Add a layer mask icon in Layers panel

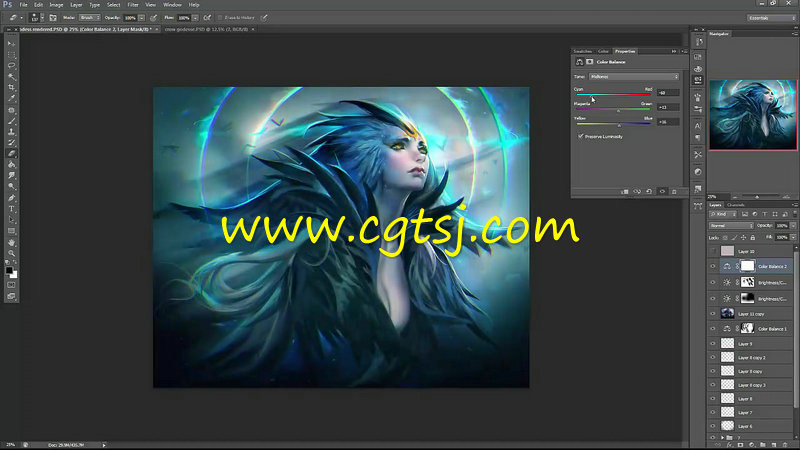point(740,445)
